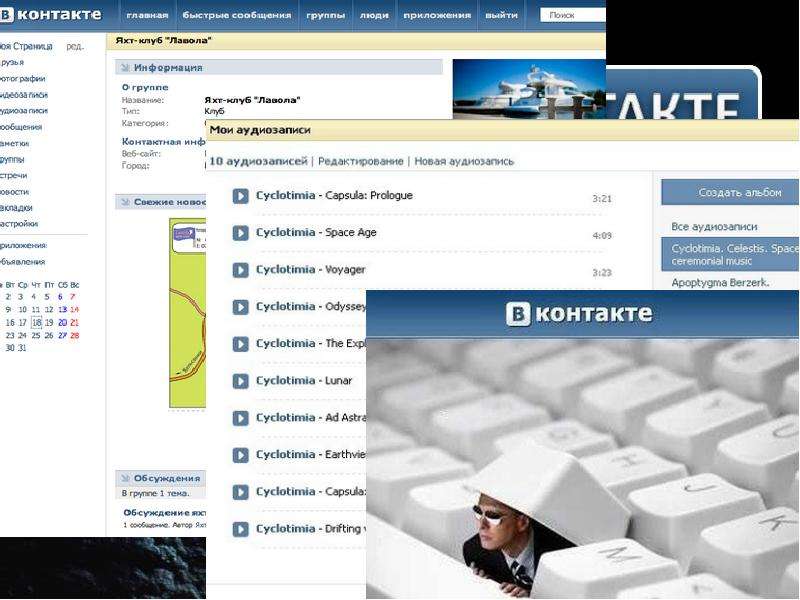800x600 pixels.
Task: Click the Новая аудиозапись link
Action: (x=464, y=161)
